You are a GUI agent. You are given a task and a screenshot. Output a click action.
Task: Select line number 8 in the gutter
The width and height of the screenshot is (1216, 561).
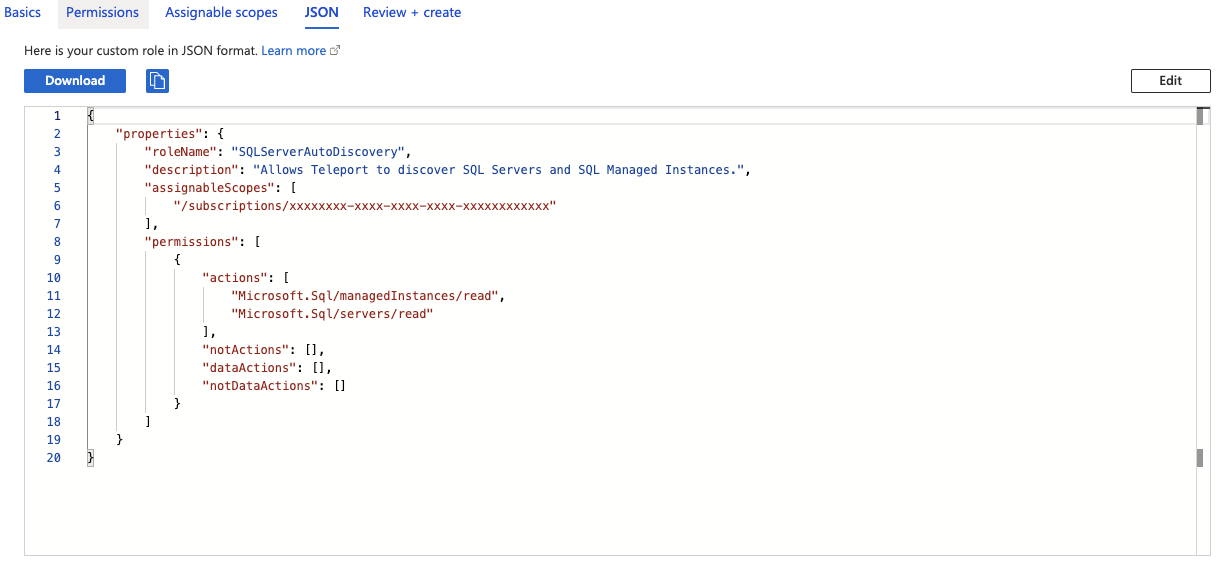pos(57,242)
